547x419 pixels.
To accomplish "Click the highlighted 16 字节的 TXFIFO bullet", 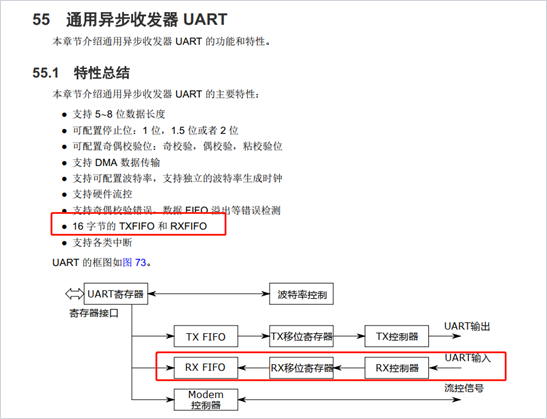I will 140,226.
